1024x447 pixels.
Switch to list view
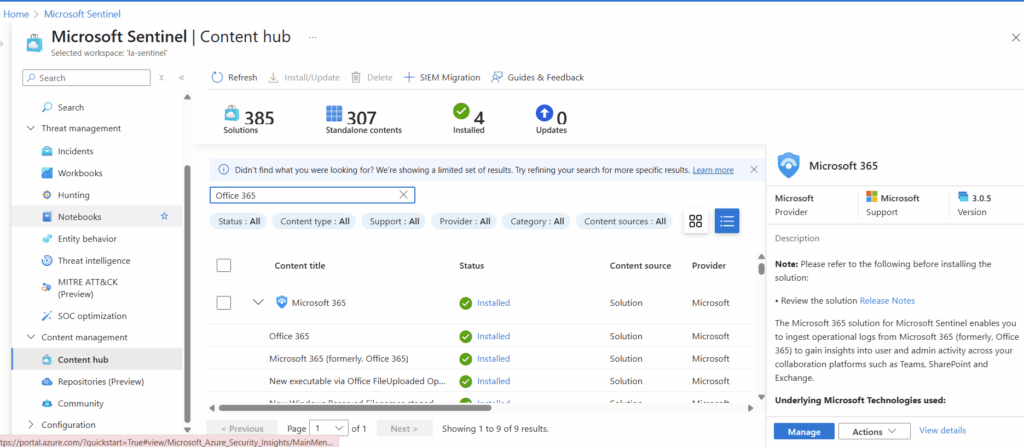pyautogui.click(x=727, y=221)
